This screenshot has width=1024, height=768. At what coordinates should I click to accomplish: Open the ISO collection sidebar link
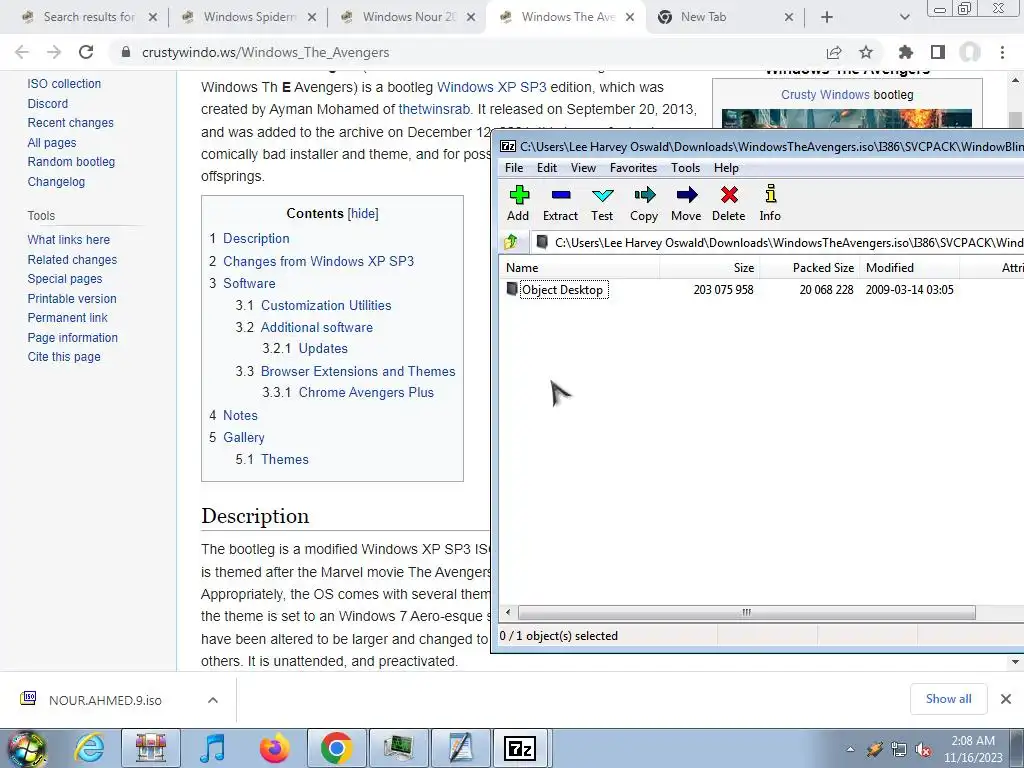click(64, 84)
